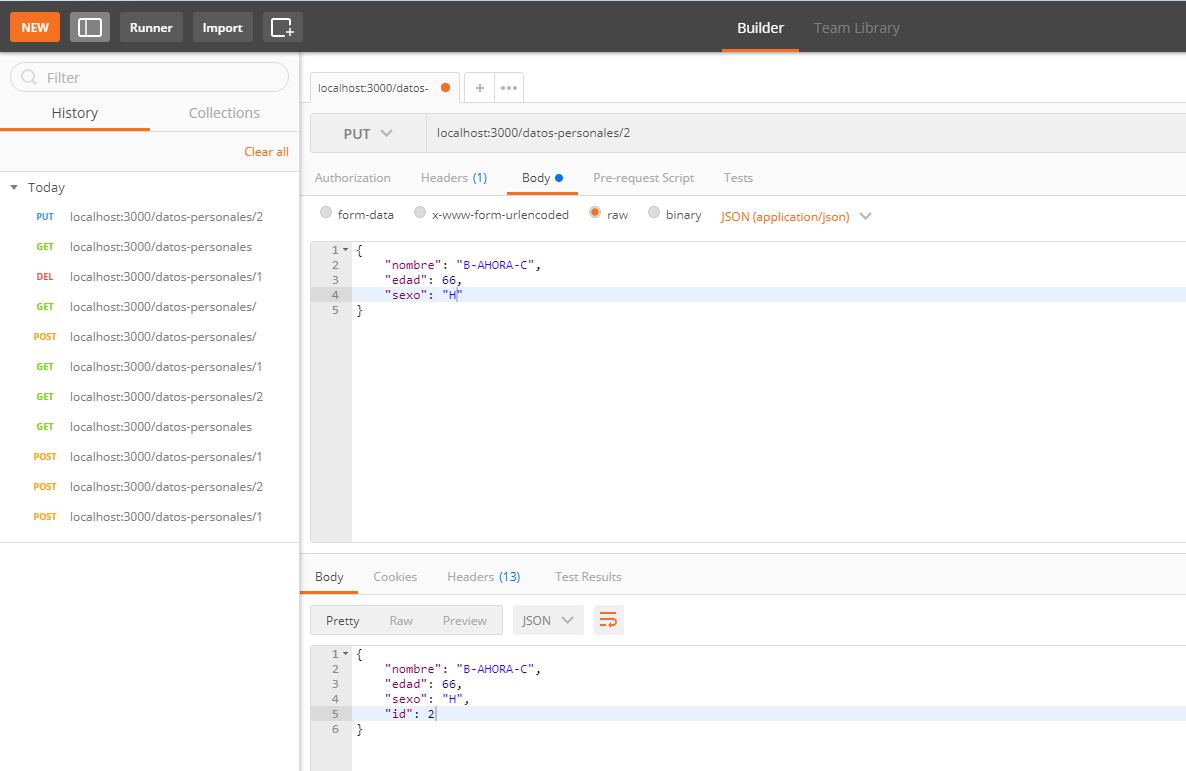Open response Body tab
Image resolution: width=1186 pixels, height=771 pixels.
[x=329, y=577]
